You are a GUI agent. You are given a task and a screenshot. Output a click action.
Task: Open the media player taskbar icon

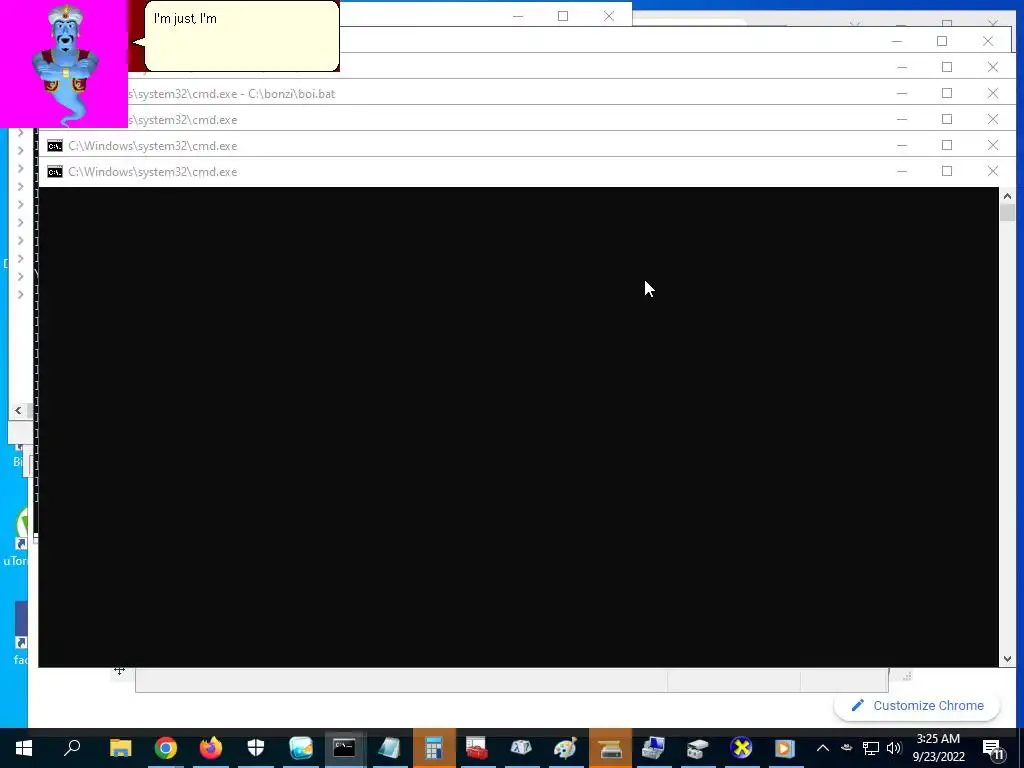[785, 748]
